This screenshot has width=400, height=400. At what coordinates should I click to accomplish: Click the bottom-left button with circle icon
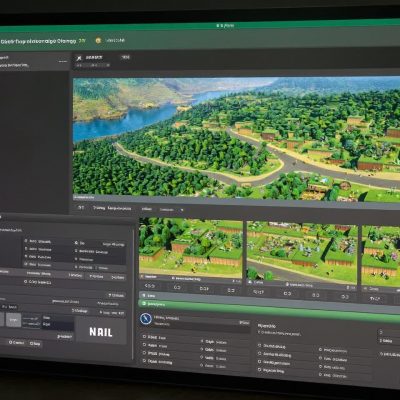tap(16, 342)
